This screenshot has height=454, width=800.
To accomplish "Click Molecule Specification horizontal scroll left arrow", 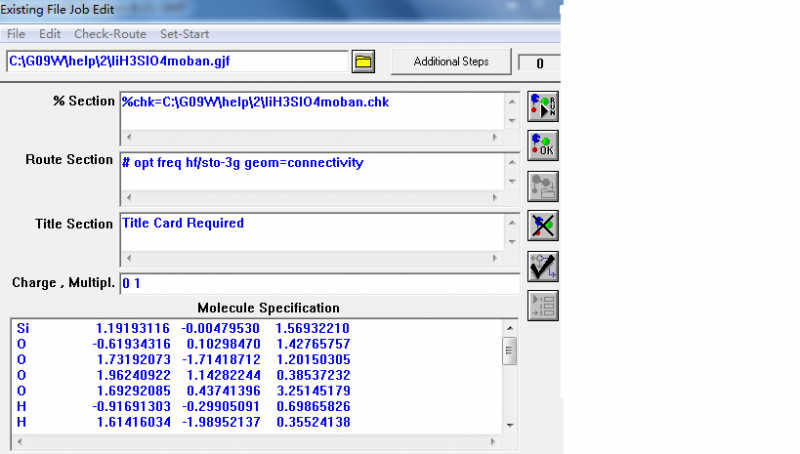I will coord(19,442).
